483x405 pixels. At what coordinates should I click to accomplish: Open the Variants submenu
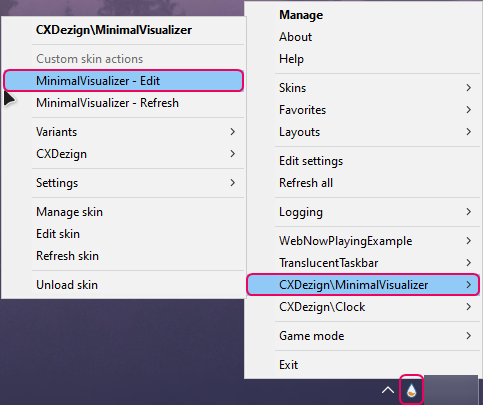click(124, 132)
